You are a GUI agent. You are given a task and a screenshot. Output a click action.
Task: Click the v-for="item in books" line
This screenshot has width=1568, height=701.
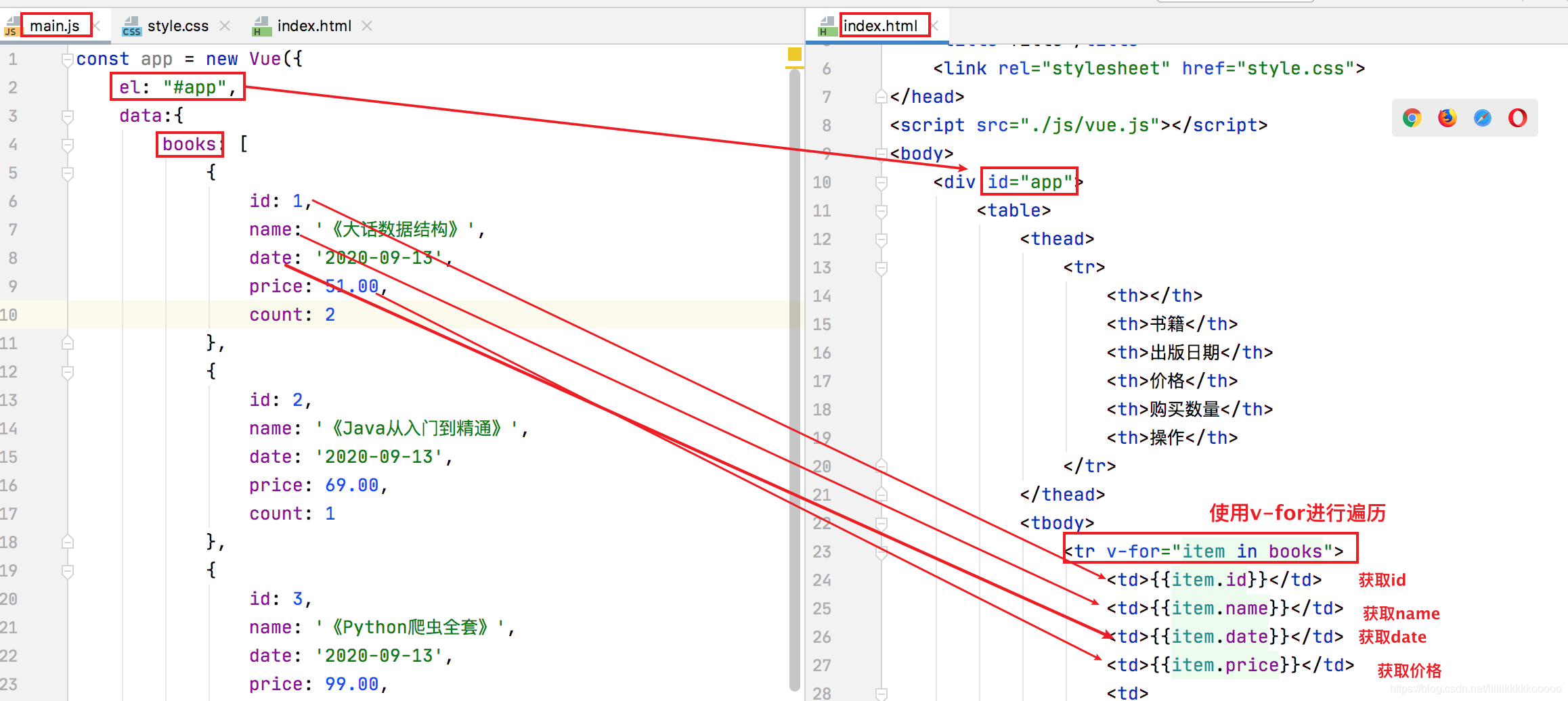[x=1204, y=551]
